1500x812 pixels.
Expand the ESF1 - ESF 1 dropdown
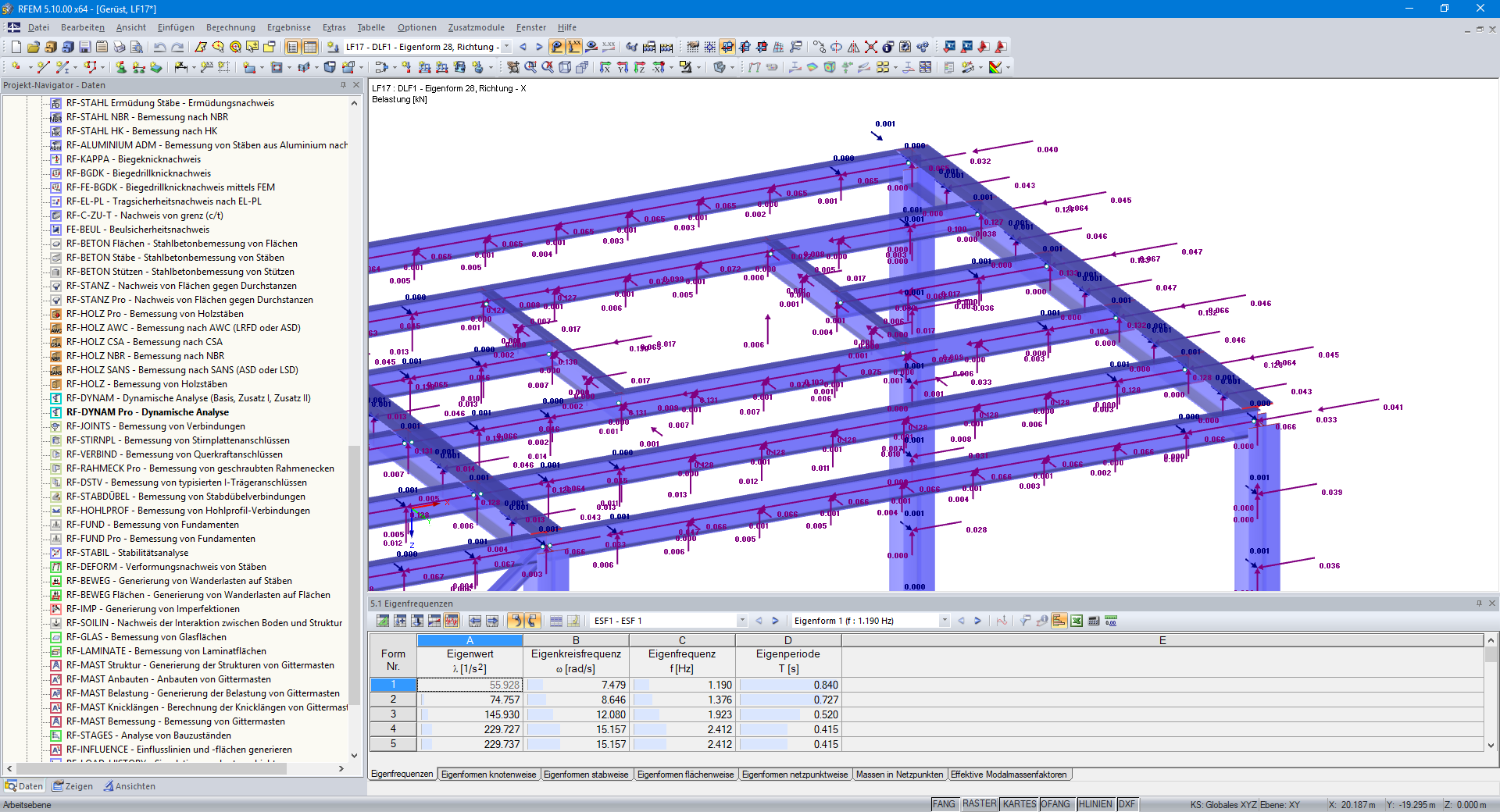pyautogui.click(x=742, y=621)
